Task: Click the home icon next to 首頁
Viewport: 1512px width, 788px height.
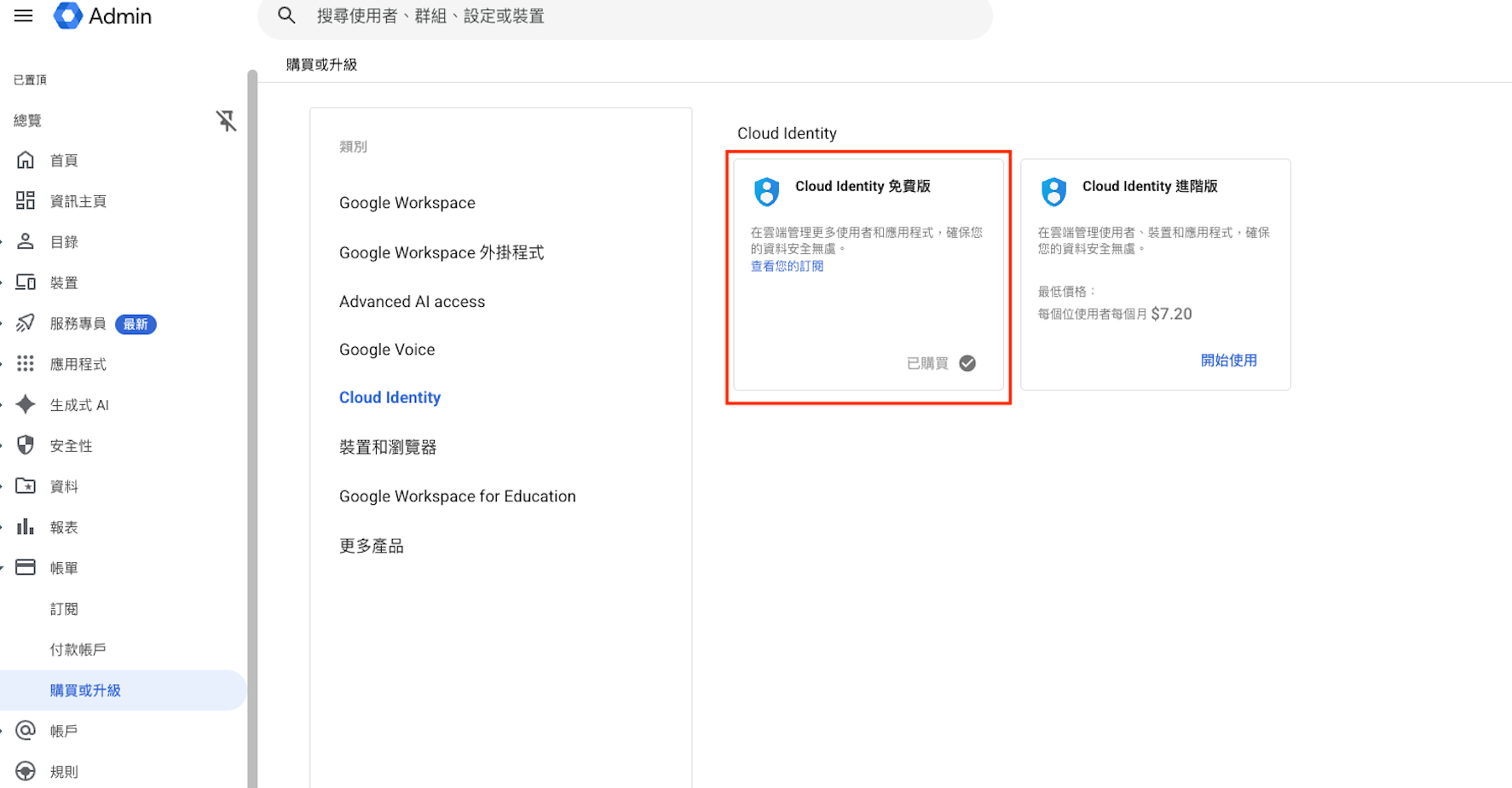Action: pyautogui.click(x=26, y=159)
